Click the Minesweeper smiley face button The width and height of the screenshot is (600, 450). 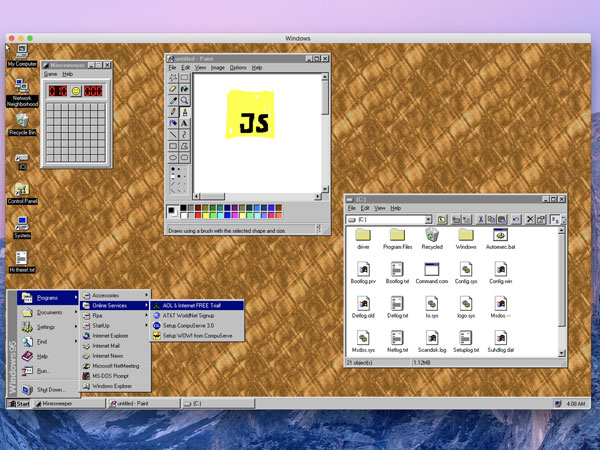[x=76, y=91]
